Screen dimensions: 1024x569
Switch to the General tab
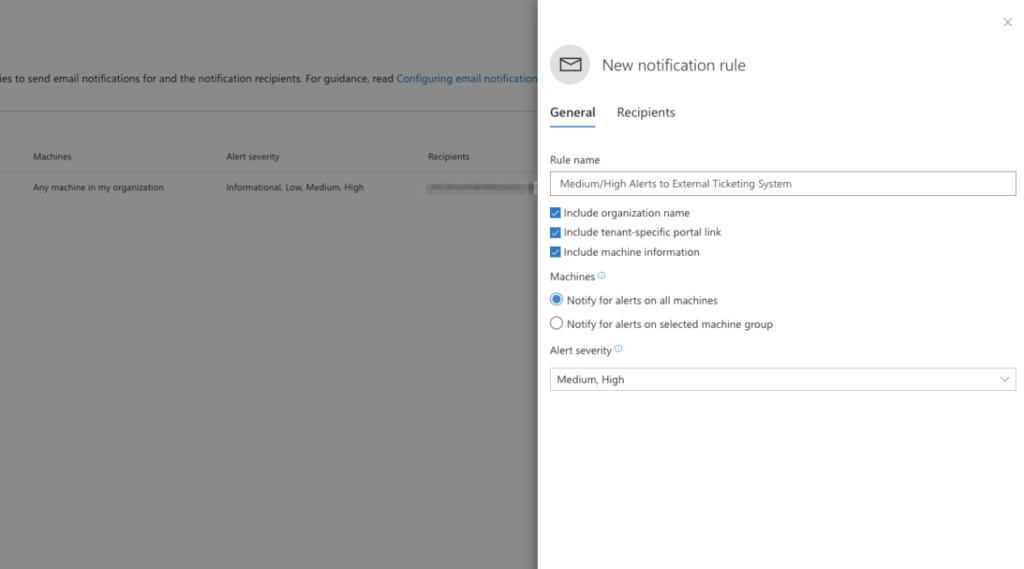tap(572, 112)
